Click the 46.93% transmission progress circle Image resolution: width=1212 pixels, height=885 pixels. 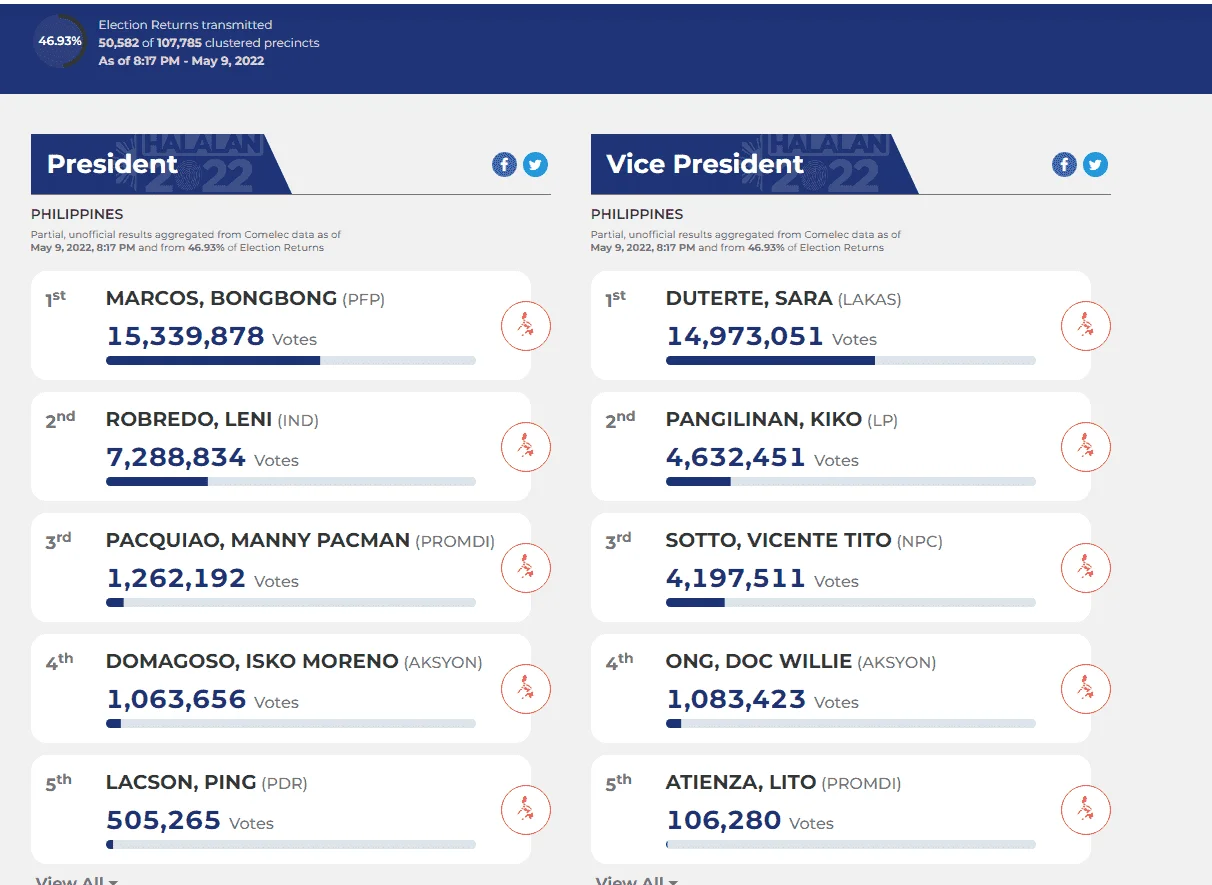point(60,42)
